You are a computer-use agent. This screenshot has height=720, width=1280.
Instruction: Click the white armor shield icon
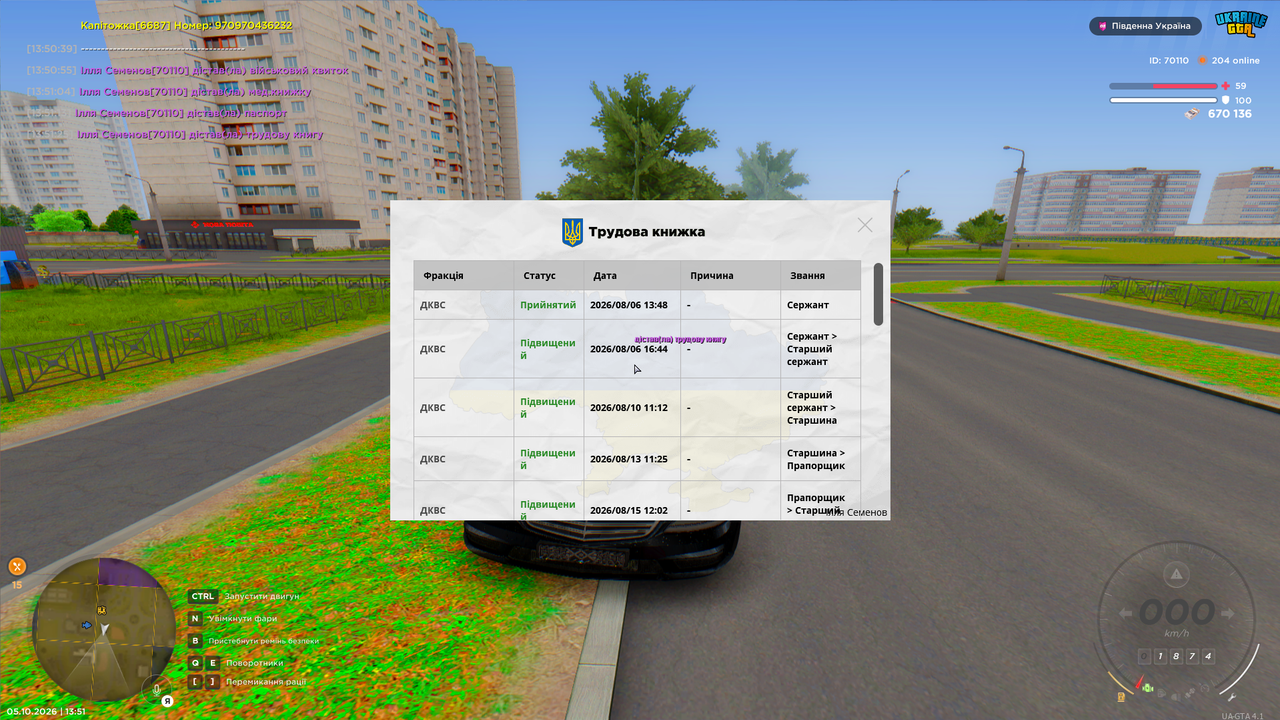[x=1226, y=100]
